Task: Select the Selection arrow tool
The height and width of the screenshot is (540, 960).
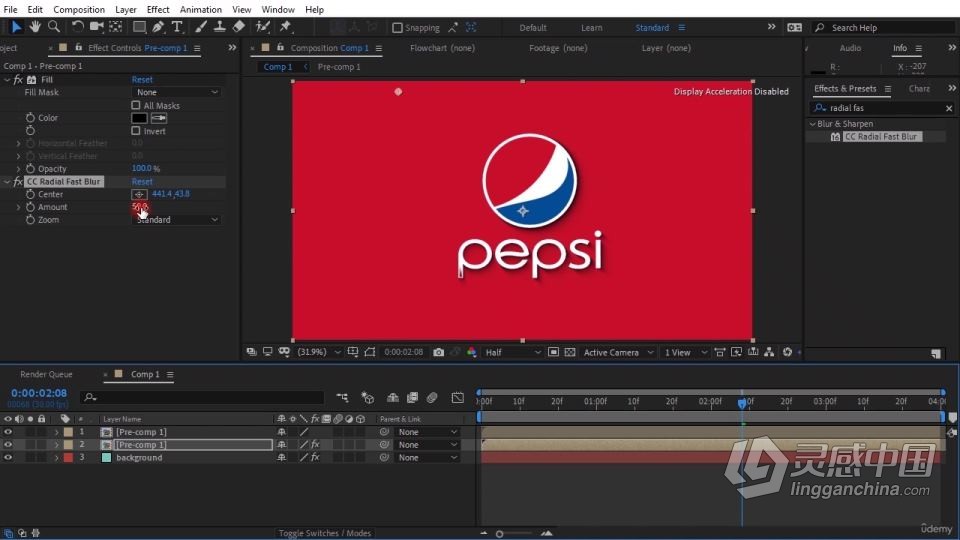Action: point(16,27)
